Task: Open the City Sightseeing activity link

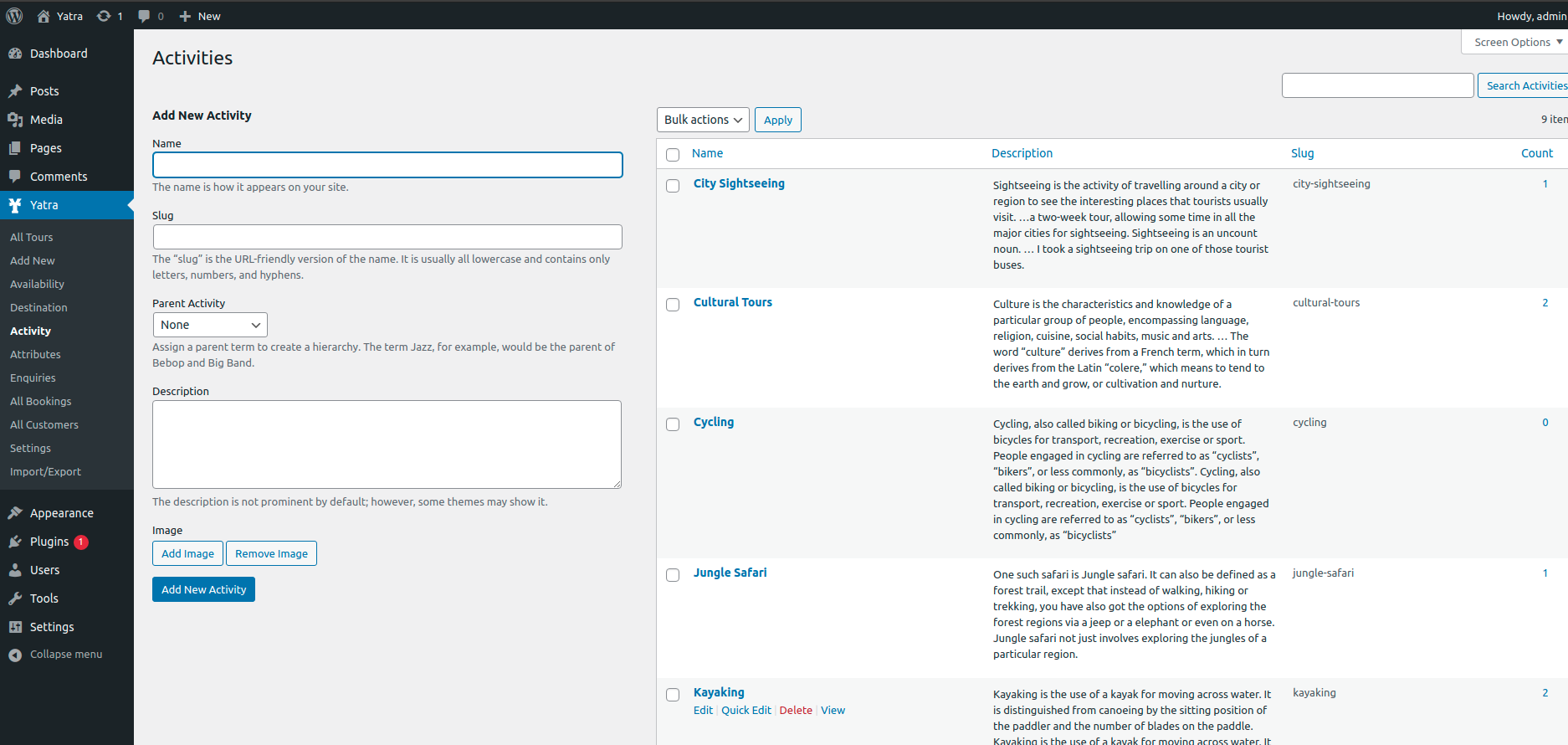Action: (x=739, y=183)
